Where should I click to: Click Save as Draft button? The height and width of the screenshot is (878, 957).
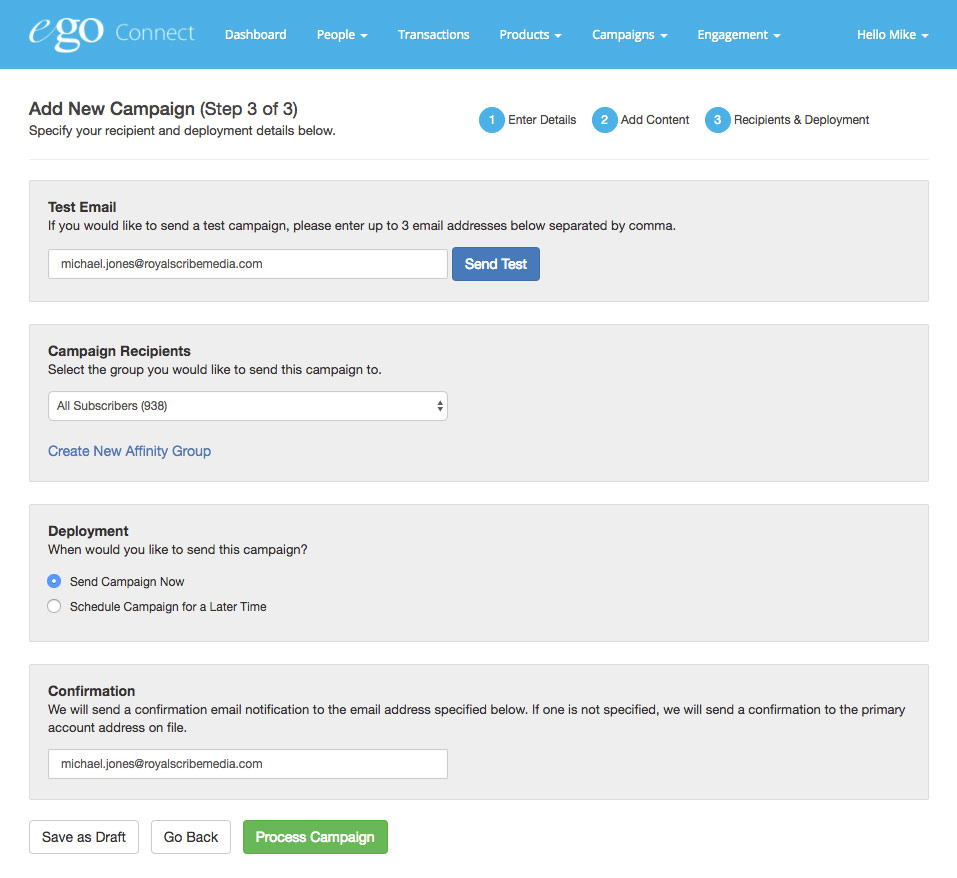[84, 837]
